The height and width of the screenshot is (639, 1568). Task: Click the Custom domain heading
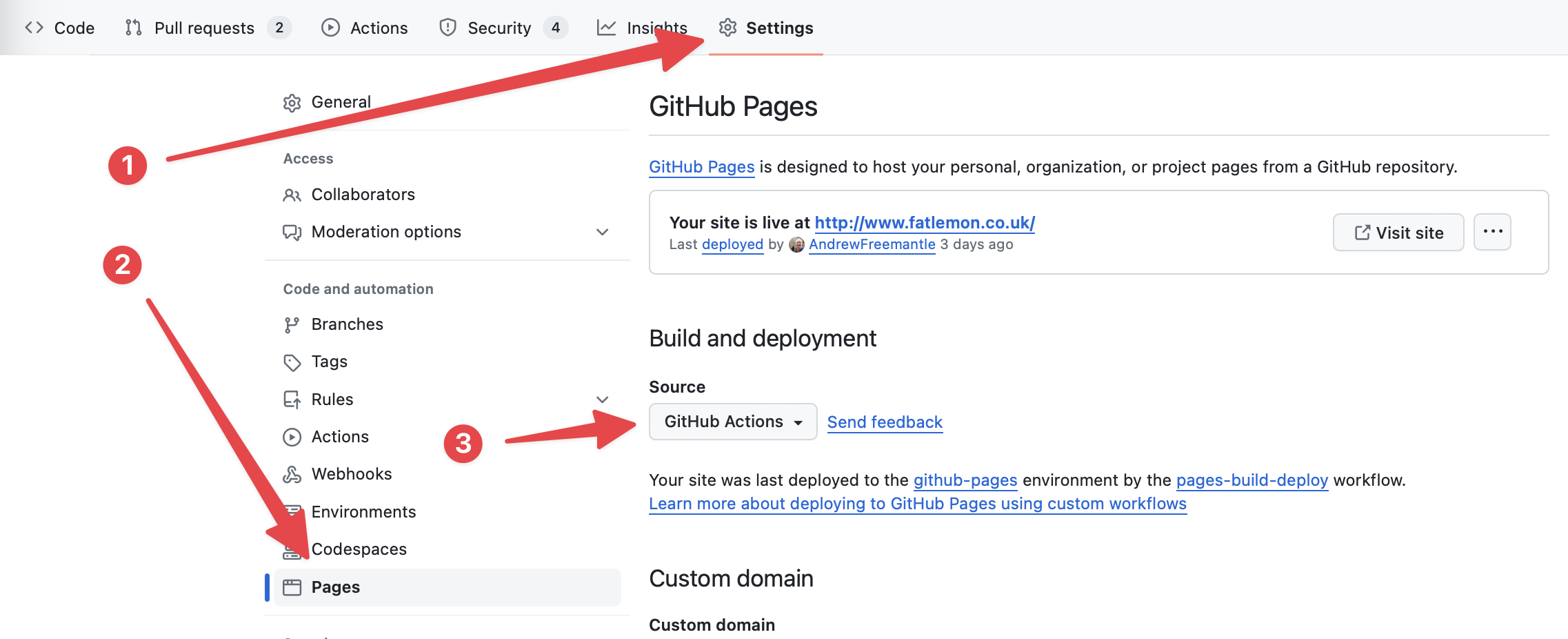[731, 578]
